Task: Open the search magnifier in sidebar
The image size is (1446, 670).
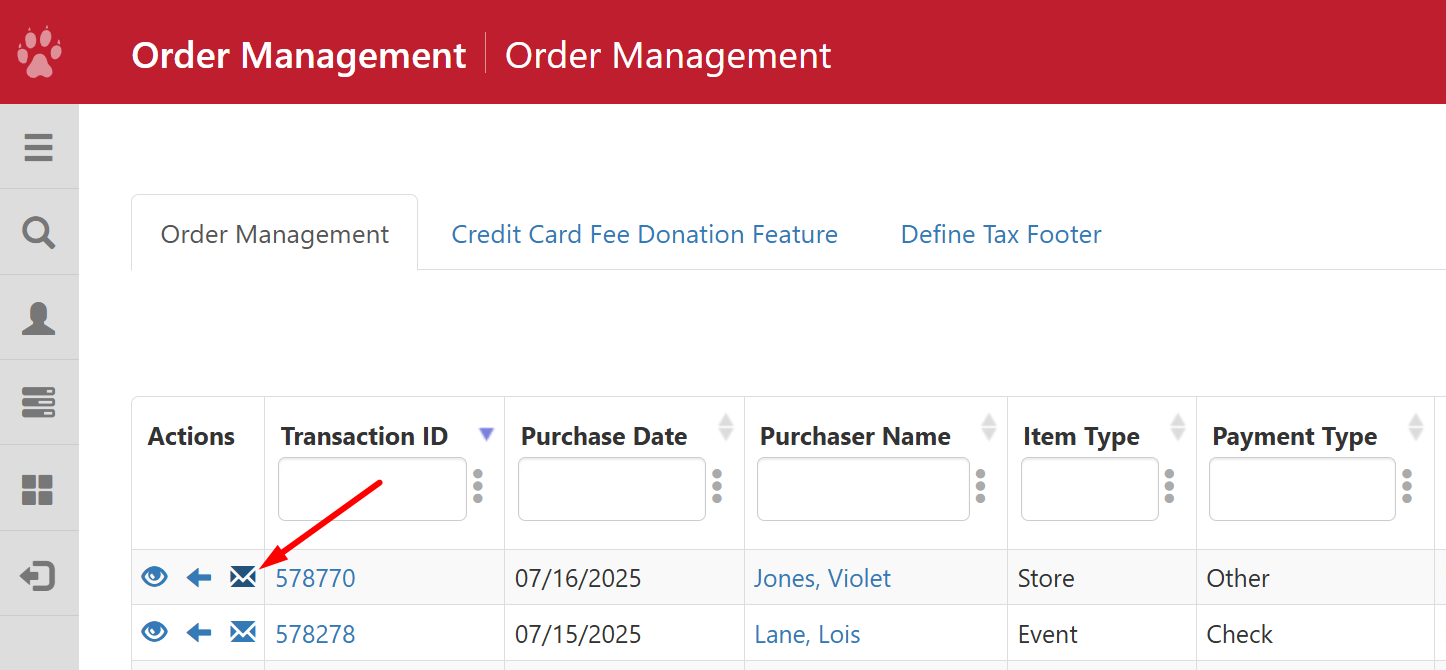Action: [39, 232]
